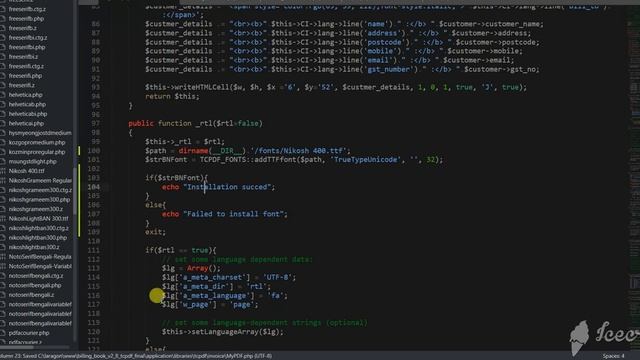The image size is (640, 360).
Task: Click the file icon beside kozminproregular.php
Action: 3,152
